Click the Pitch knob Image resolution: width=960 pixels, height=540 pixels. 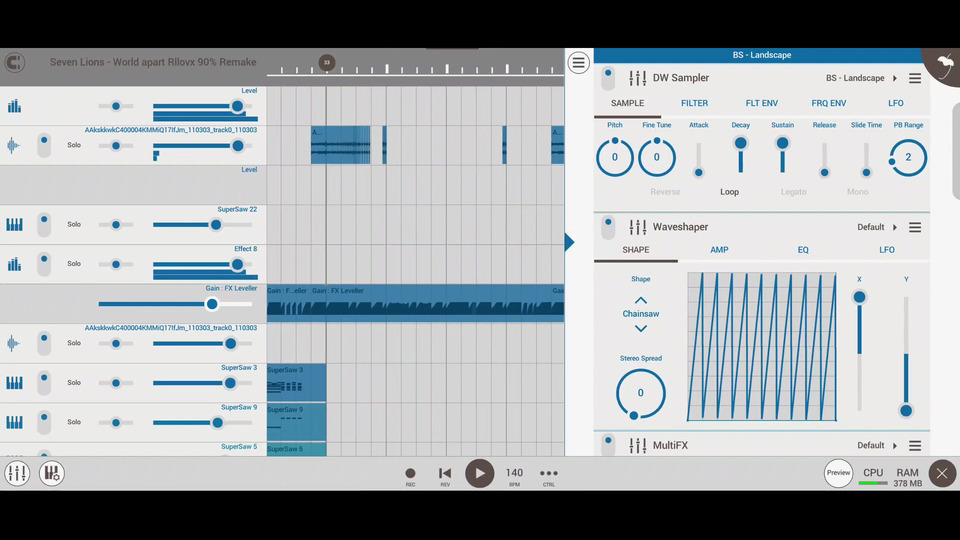pyautogui.click(x=615, y=157)
